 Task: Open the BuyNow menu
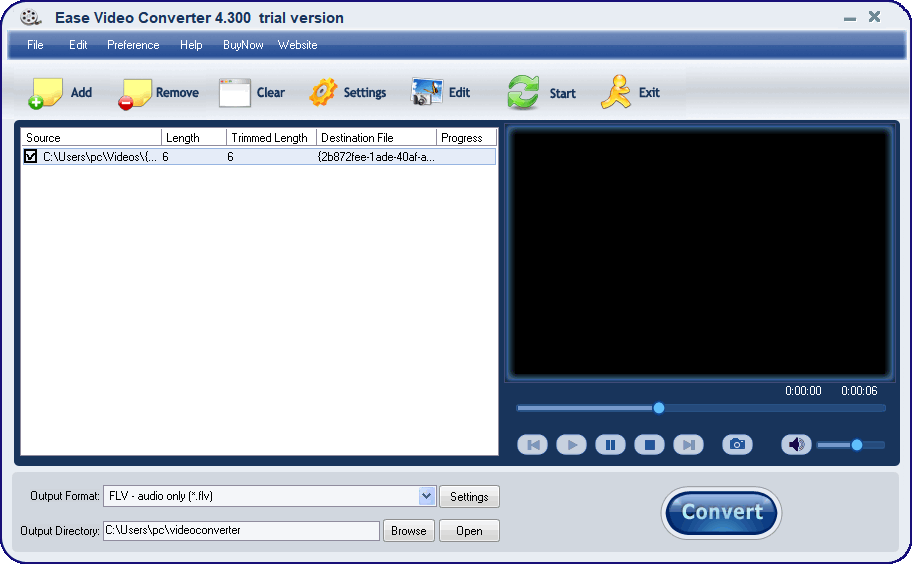pos(243,45)
